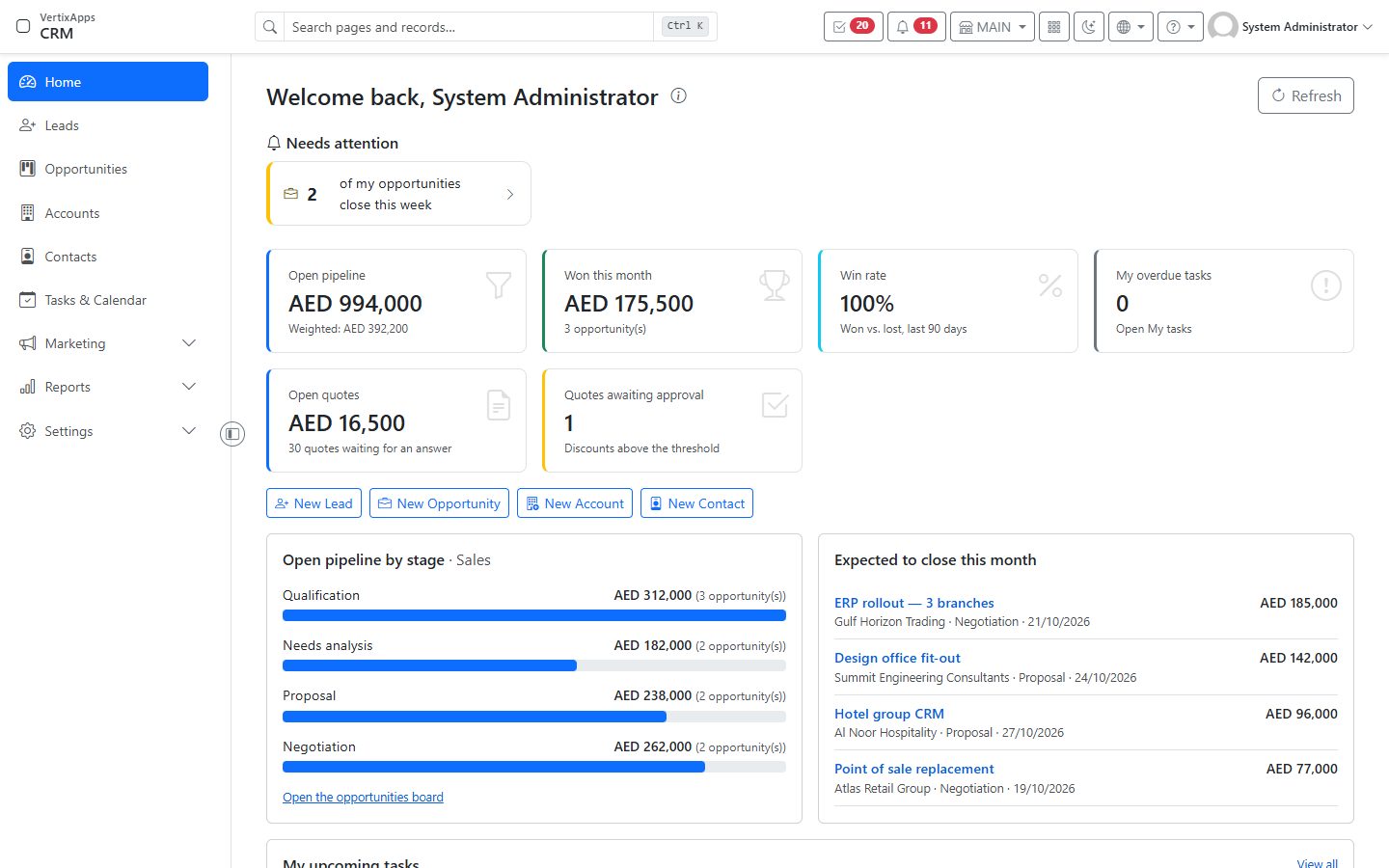Click the New Contact button

[x=696, y=503]
